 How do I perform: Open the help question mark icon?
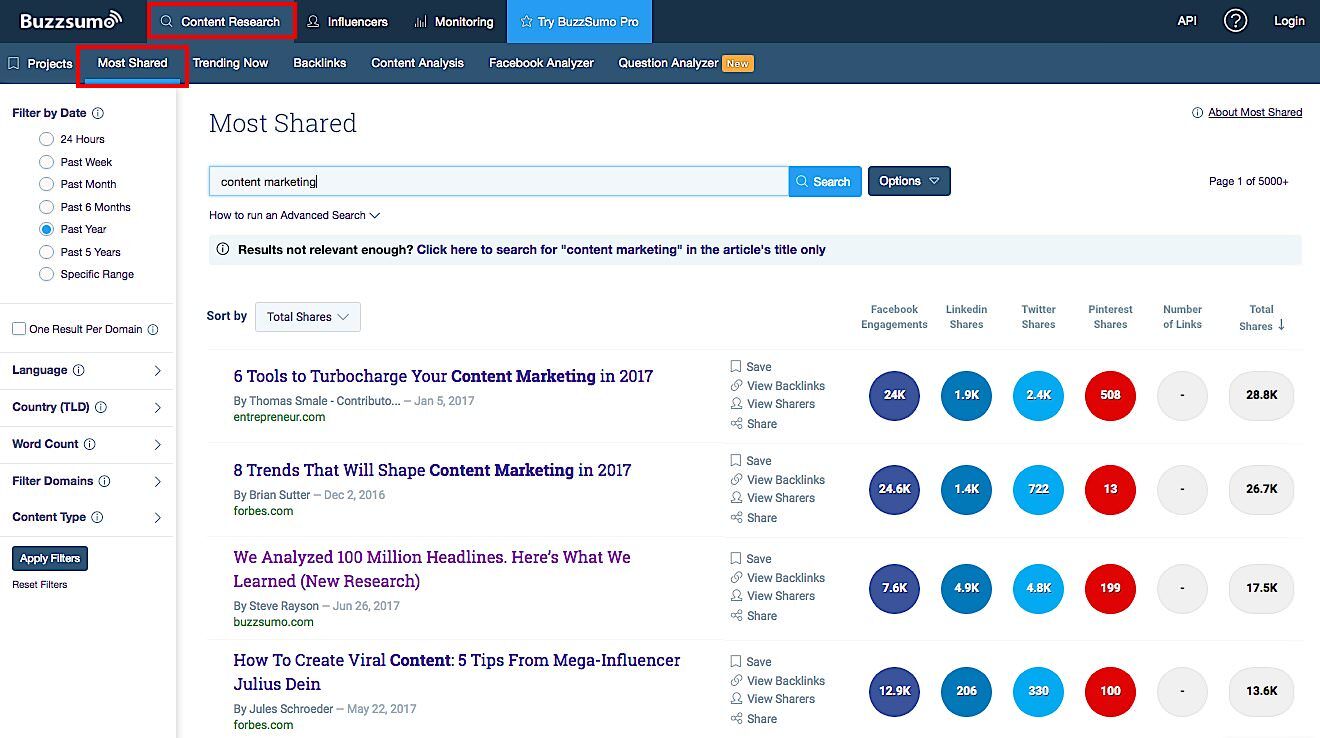[x=1236, y=21]
